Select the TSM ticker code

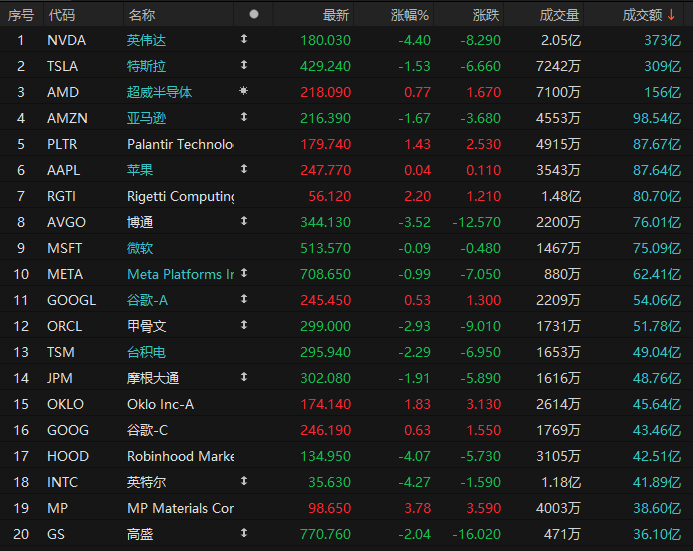(61, 353)
